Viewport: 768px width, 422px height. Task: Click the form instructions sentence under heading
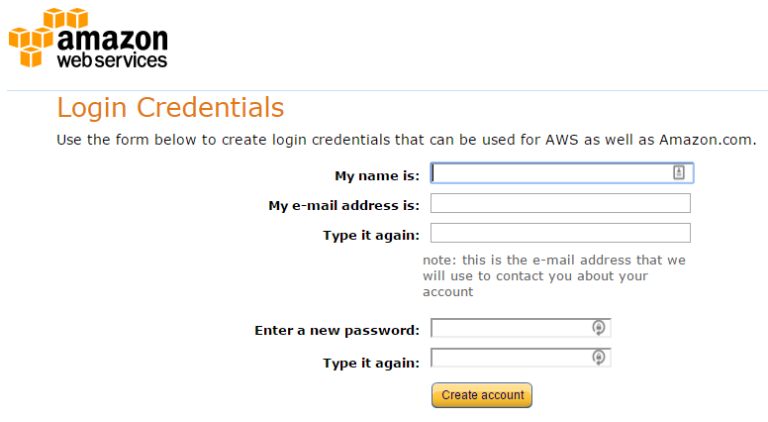406,140
